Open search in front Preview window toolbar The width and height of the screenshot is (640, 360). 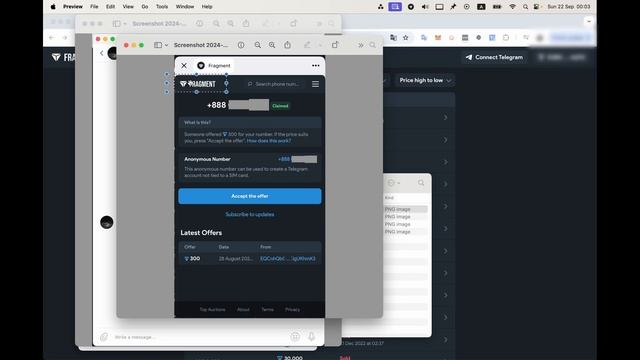[372, 45]
